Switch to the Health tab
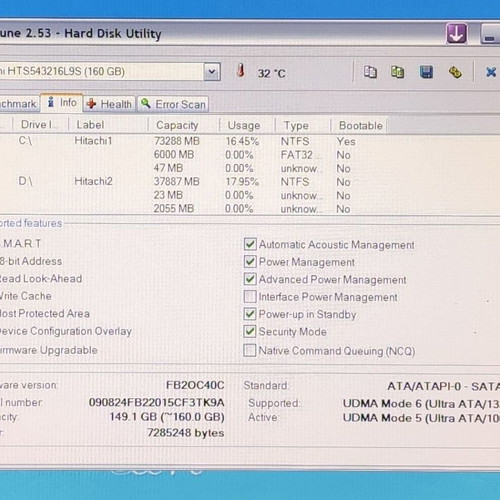The height and width of the screenshot is (500, 500). tap(109, 104)
